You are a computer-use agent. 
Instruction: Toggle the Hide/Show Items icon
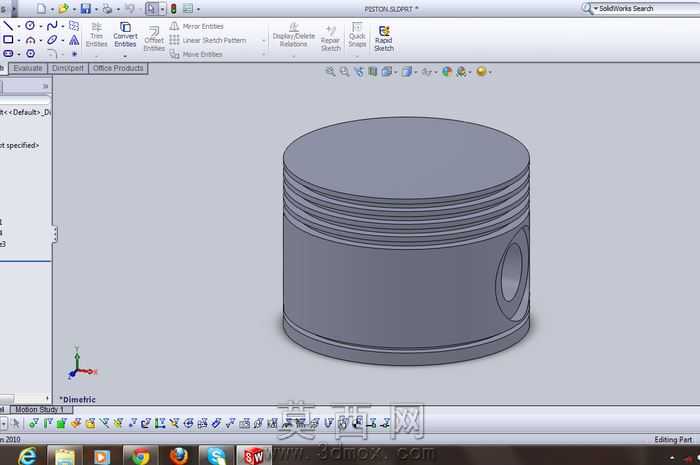(426, 71)
